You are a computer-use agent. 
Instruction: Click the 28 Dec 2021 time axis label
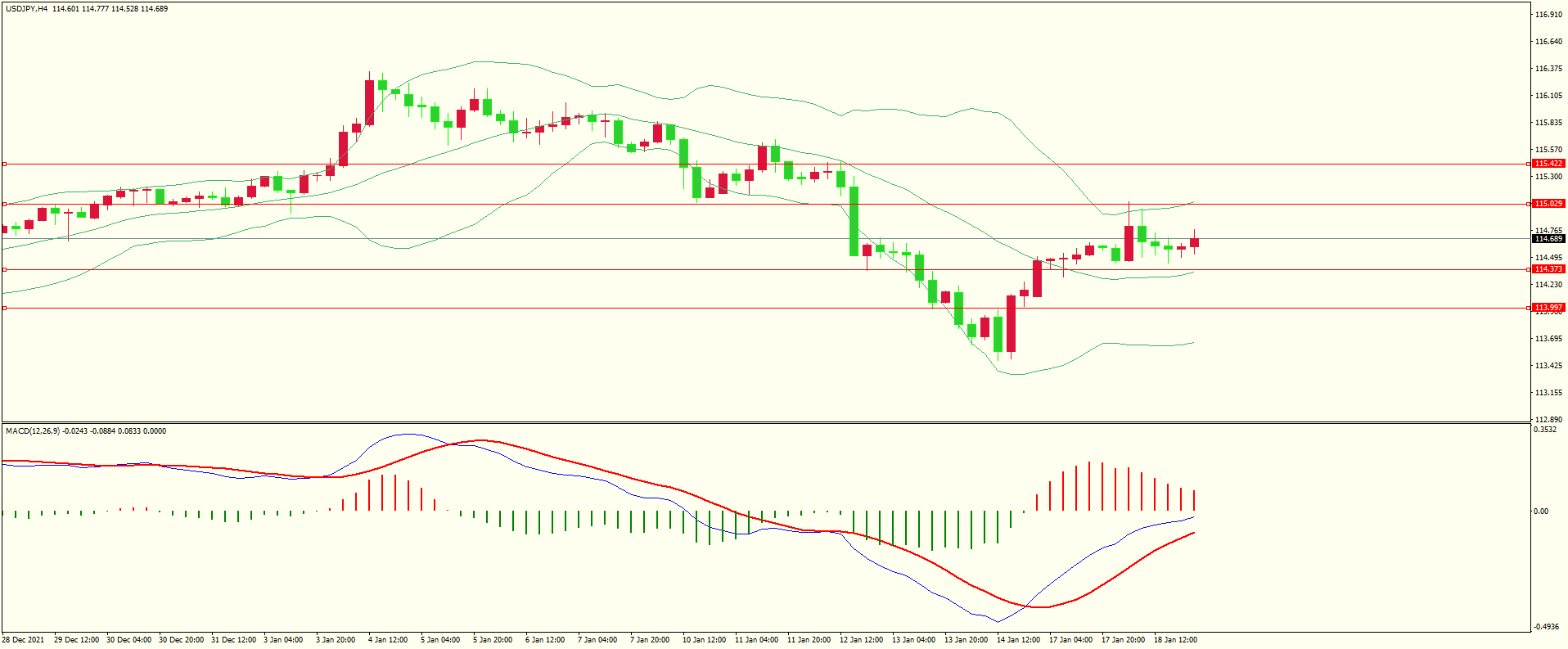point(23,640)
